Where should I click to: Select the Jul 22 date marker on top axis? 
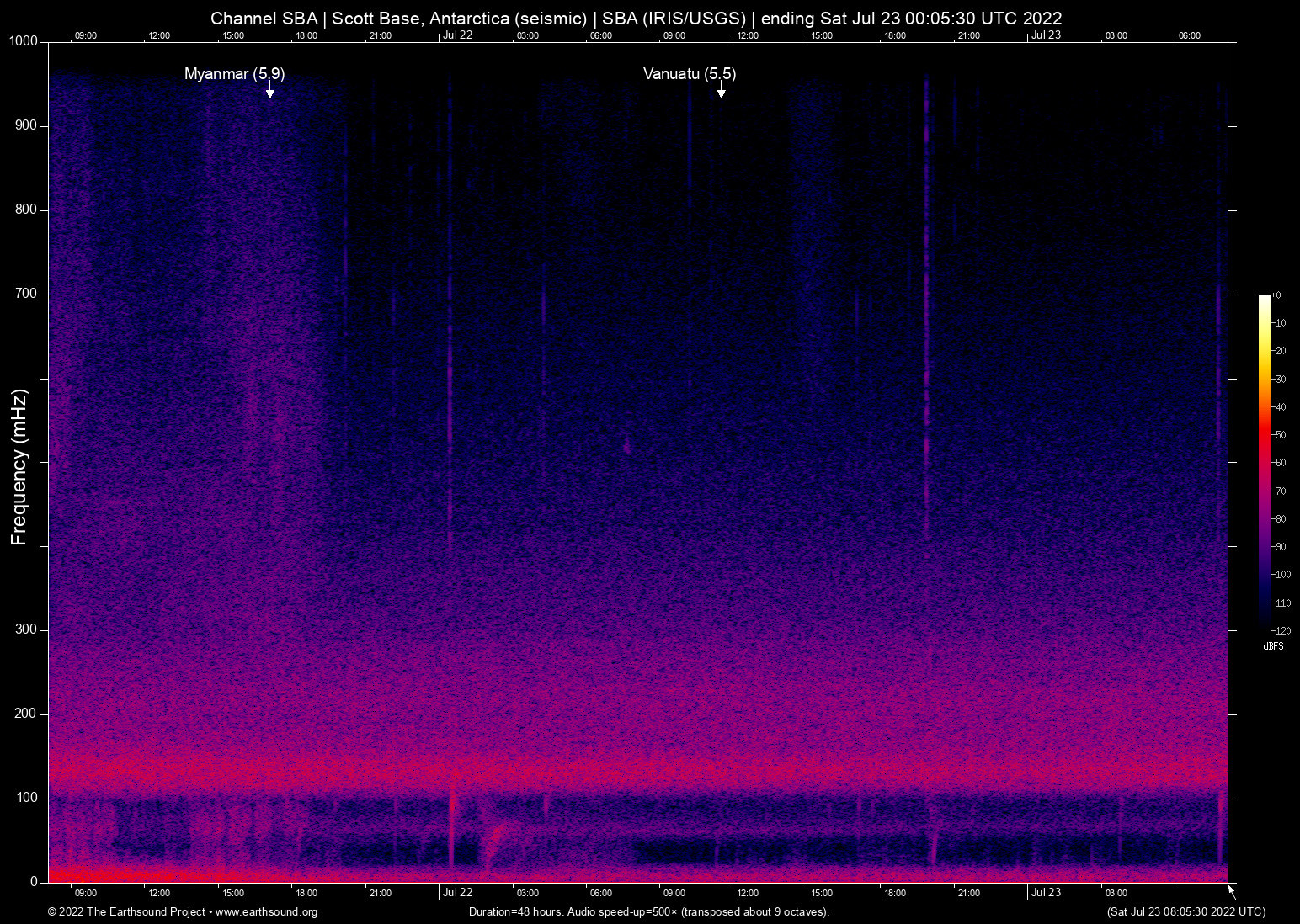click(457, 35)
